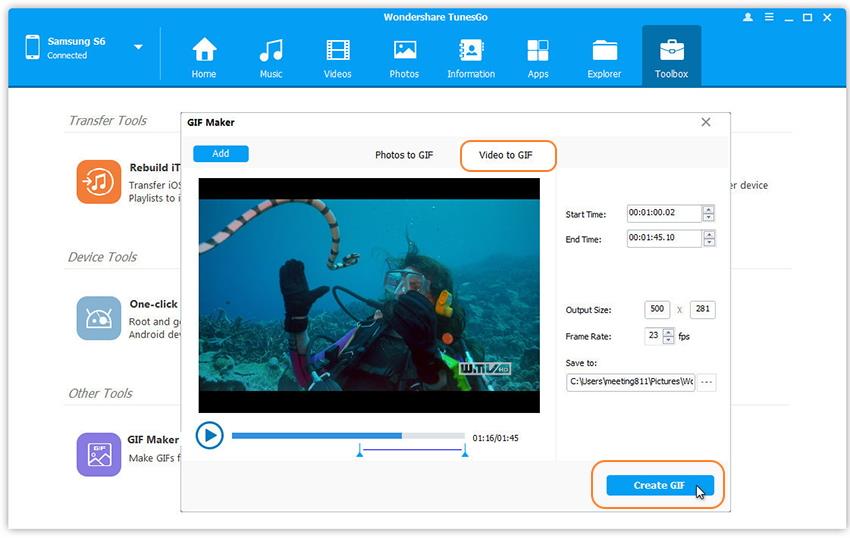Click the Create GIF button
Viewport: 850px width, 538px height.
(x=659, y=485)
